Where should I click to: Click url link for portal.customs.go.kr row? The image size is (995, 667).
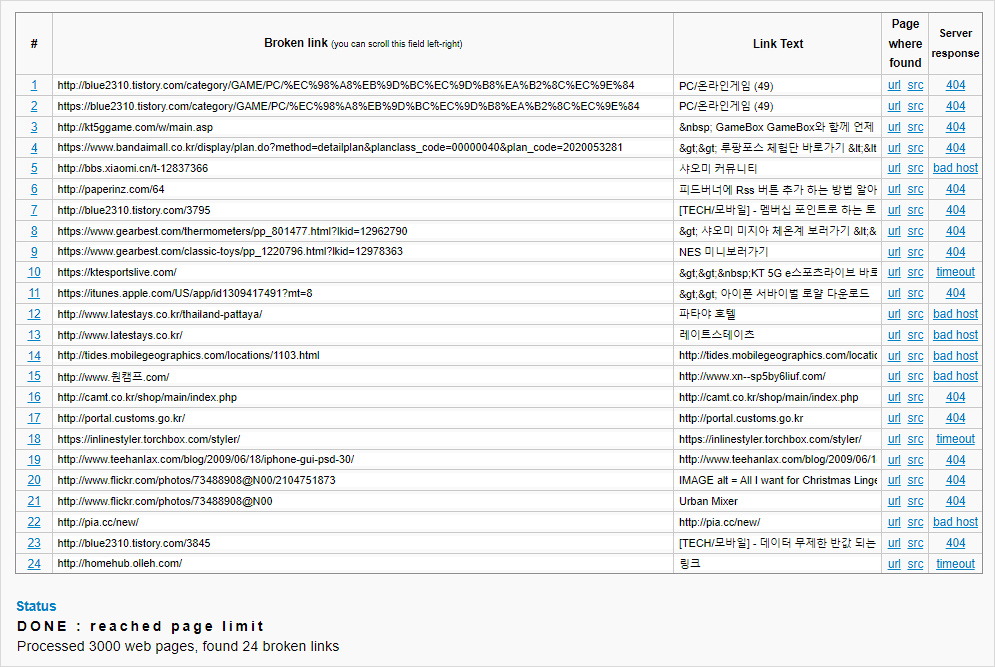point(894,418)
